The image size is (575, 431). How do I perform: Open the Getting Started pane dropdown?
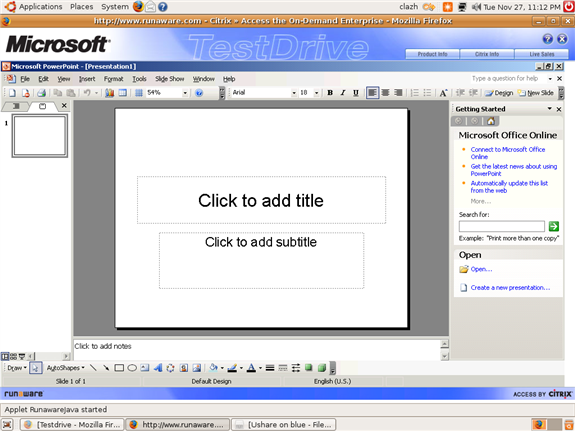point(550,109)
